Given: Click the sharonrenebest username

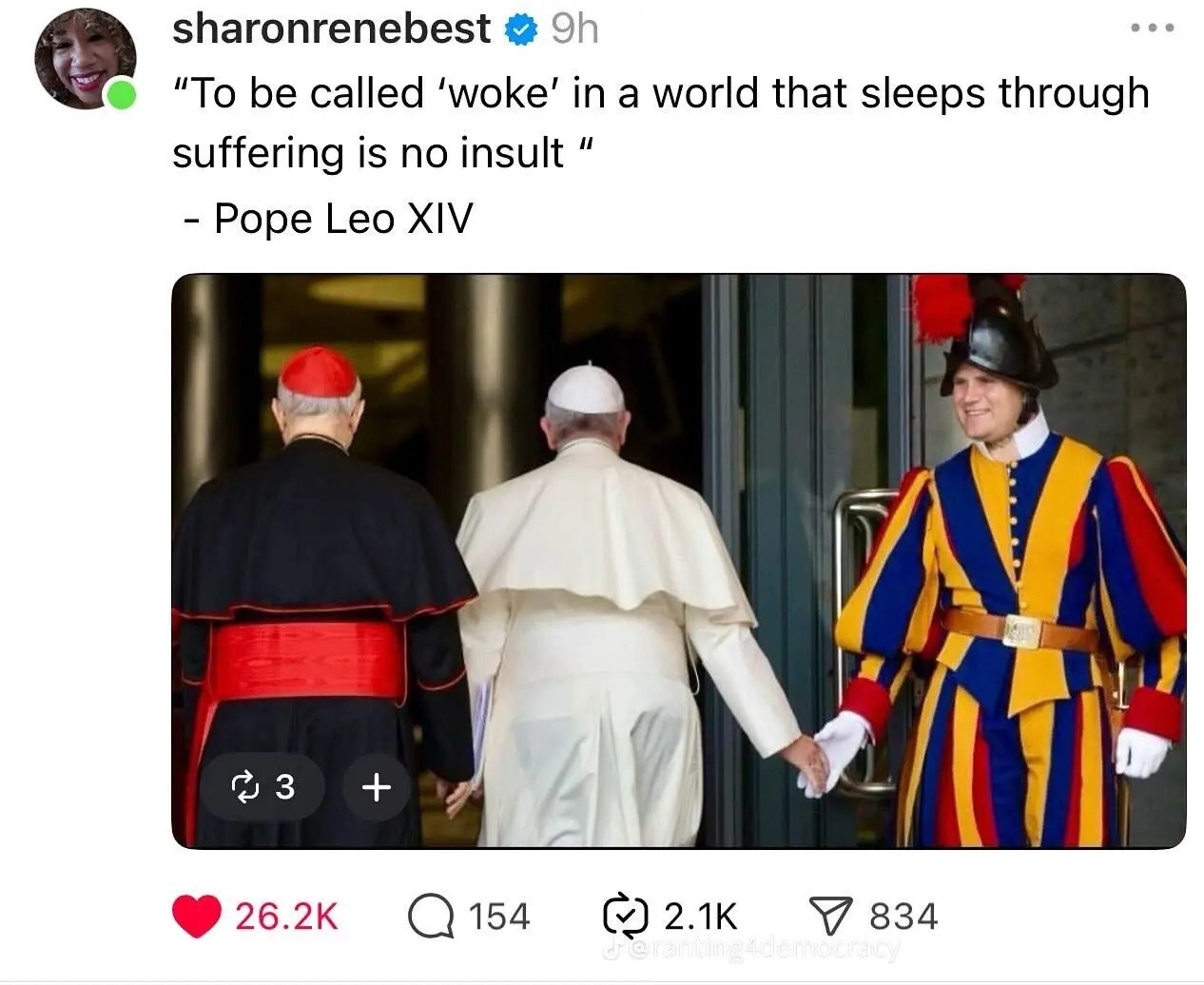Looking at the screenshot, I should click(x=331, y=29).
